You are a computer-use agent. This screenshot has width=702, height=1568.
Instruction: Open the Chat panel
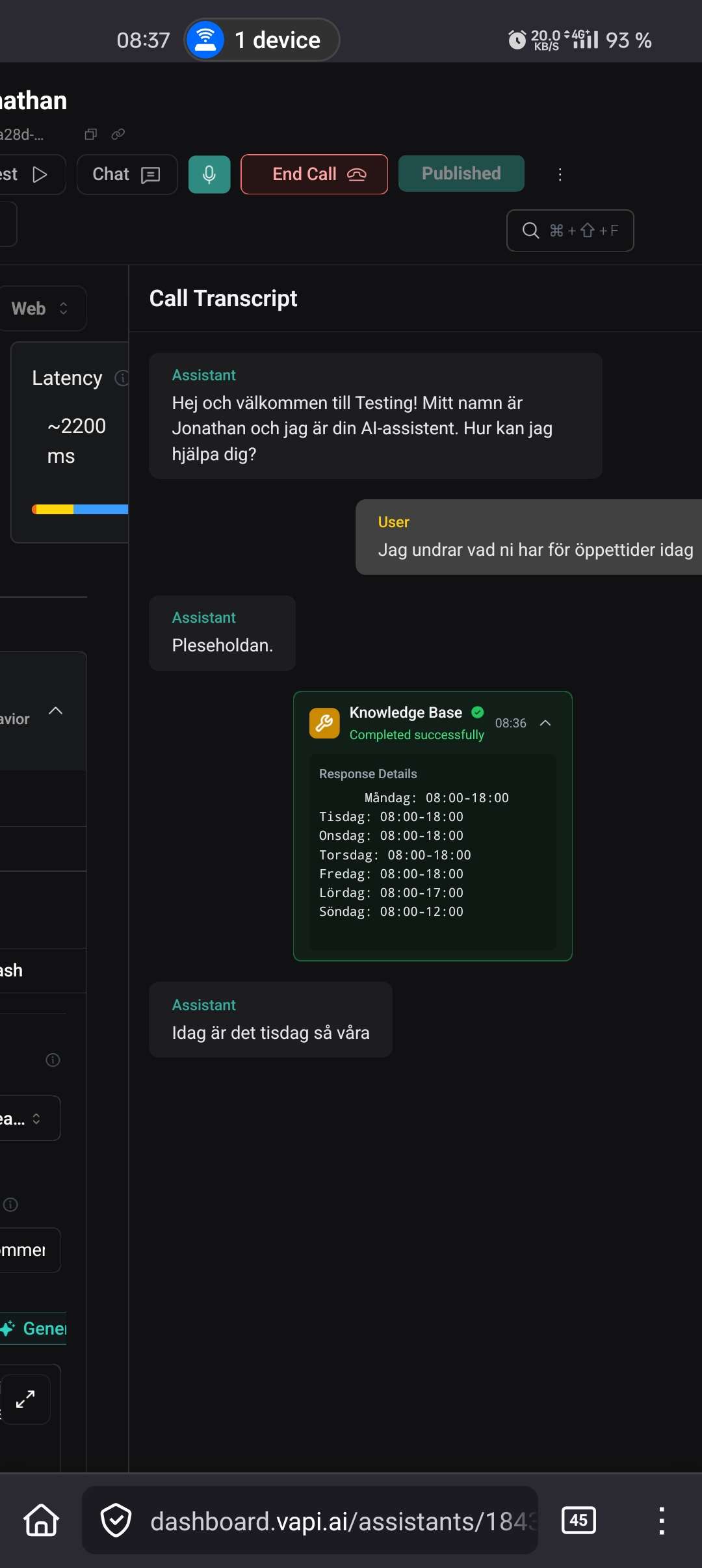click(127, 174)
